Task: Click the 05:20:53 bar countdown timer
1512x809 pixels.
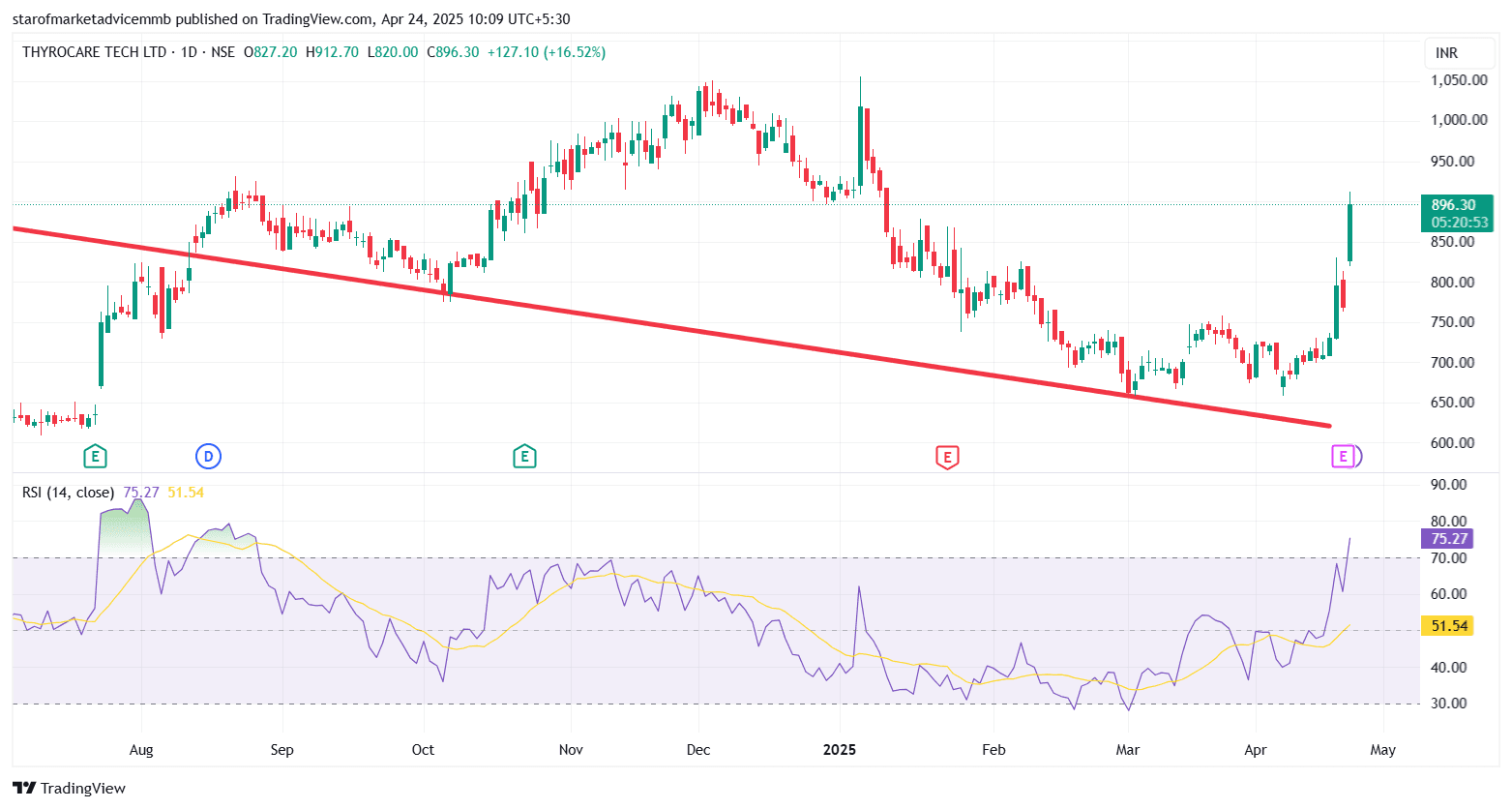Action: (1460, 223)
